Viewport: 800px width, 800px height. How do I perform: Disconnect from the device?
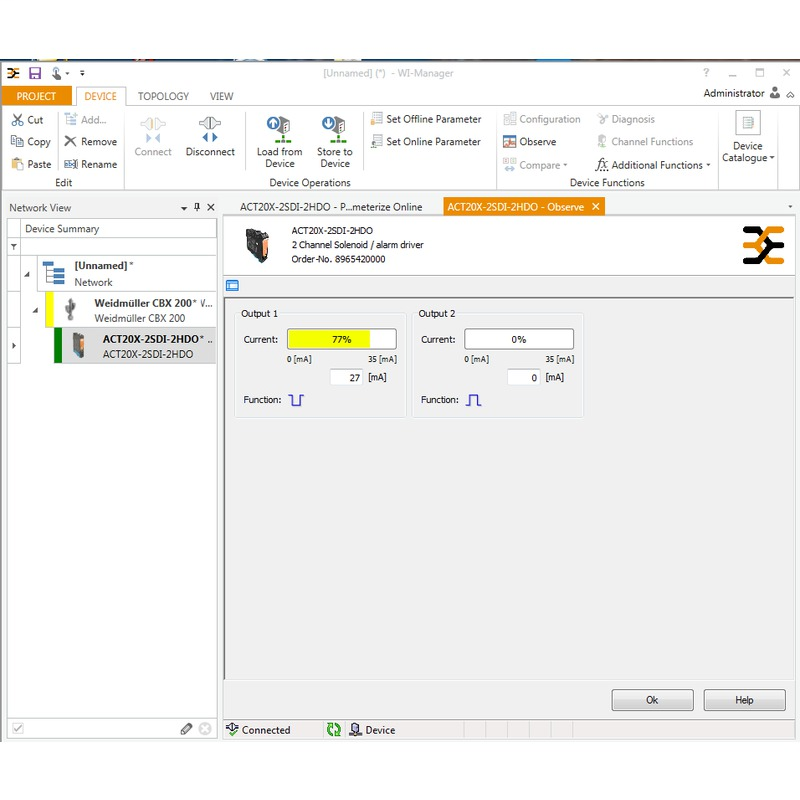(210, 137)
